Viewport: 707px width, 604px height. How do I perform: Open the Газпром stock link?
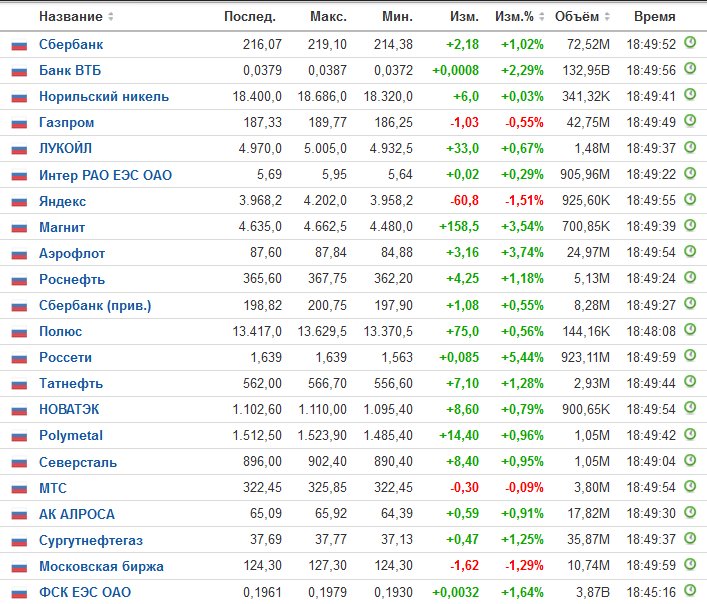[x=66, y=123]
